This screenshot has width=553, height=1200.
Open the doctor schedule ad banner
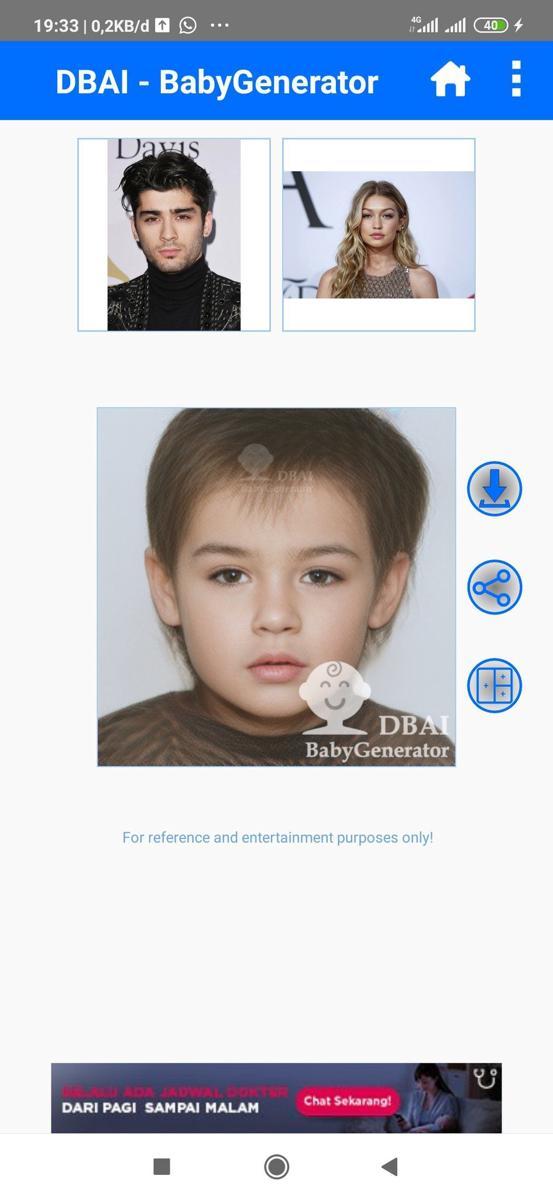click(276, 1098)
